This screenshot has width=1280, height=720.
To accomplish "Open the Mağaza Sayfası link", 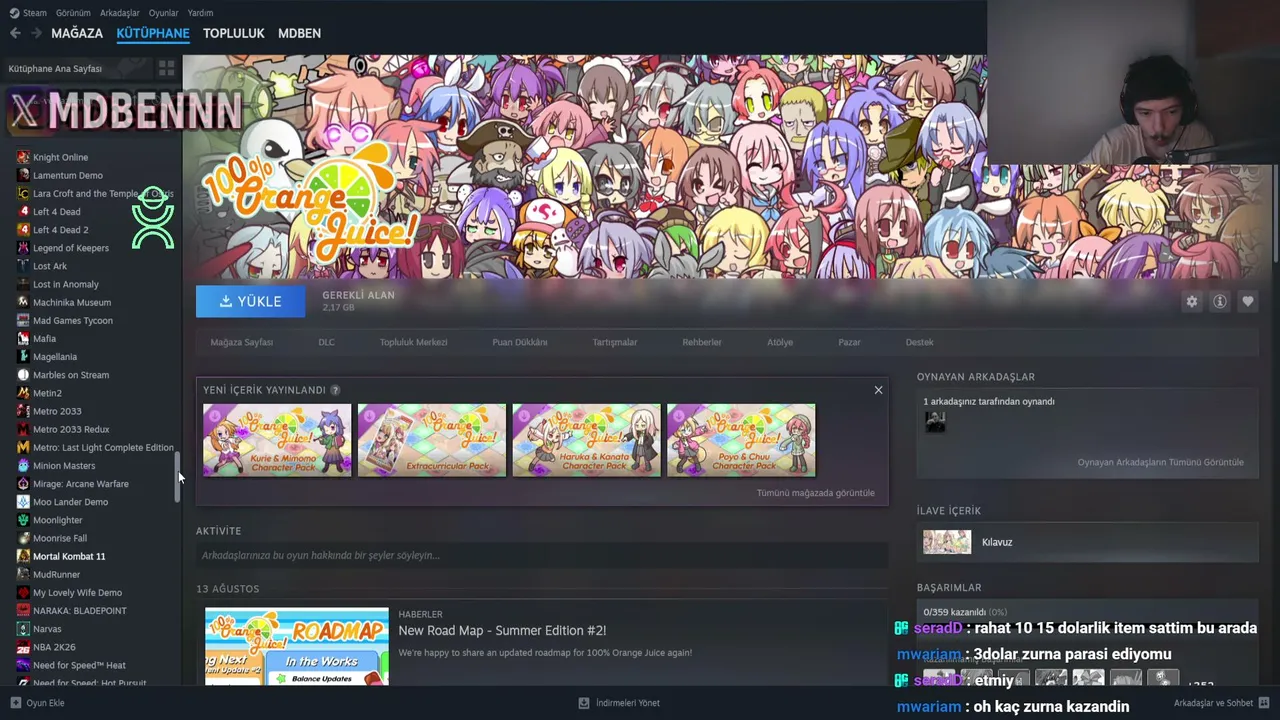I will [242, 342].
